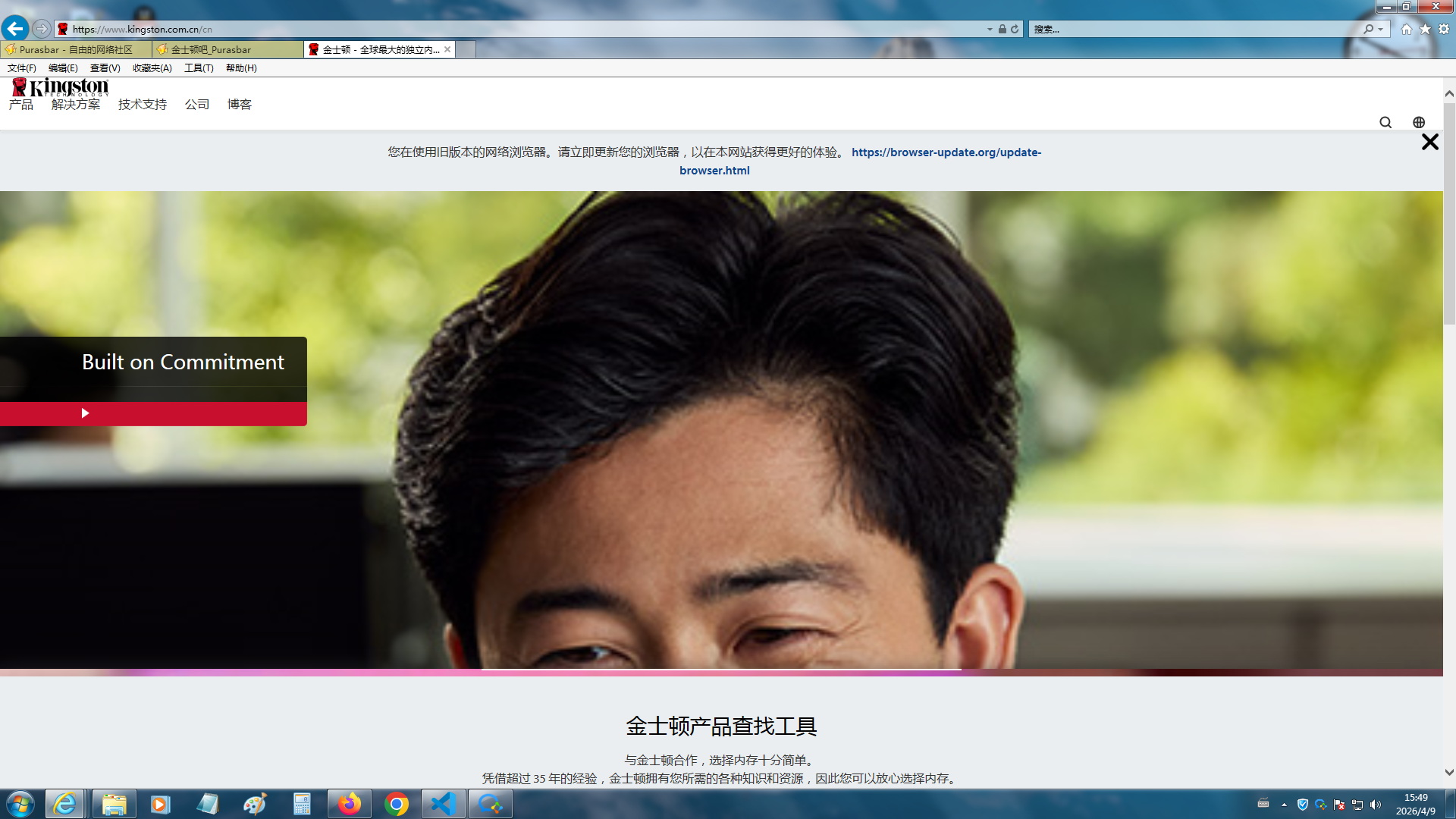Click the Kingston logo
The image size is (1456, 819).
click(61, 87)
